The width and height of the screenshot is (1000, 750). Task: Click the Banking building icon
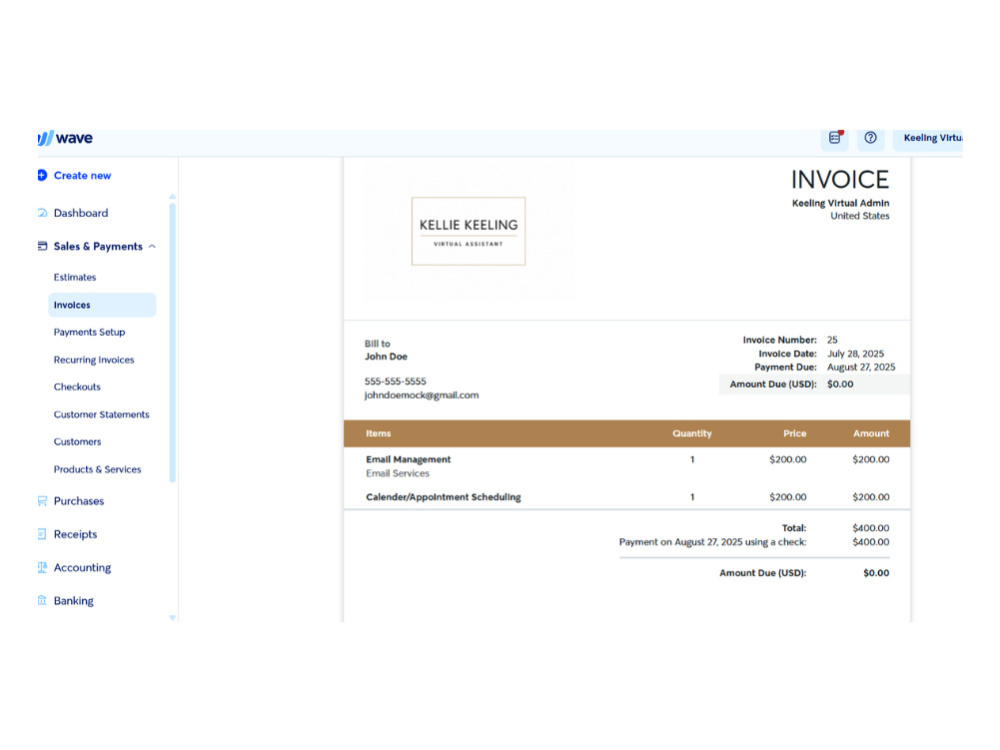click(x=42, y=601)
